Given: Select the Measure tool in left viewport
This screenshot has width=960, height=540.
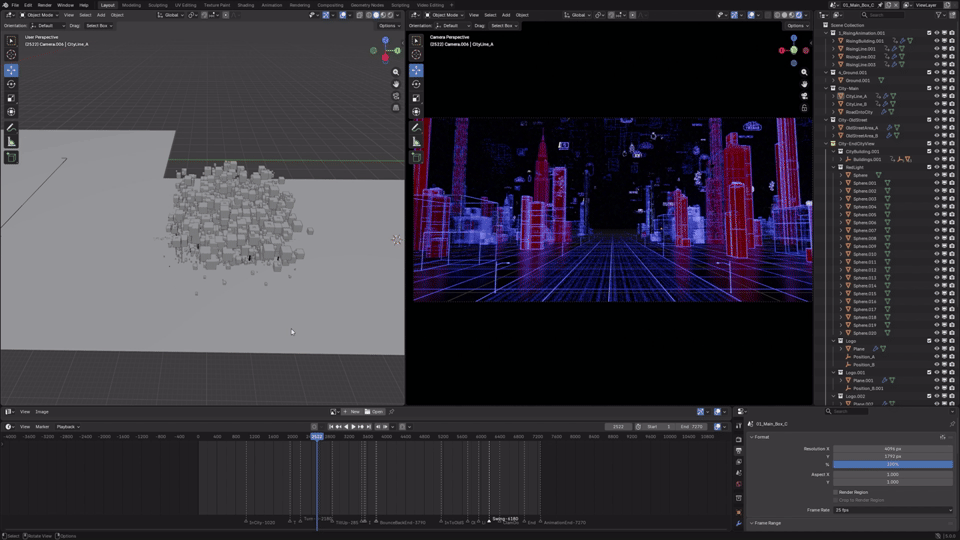Looking at the screenshot, I should coord(11,142).
